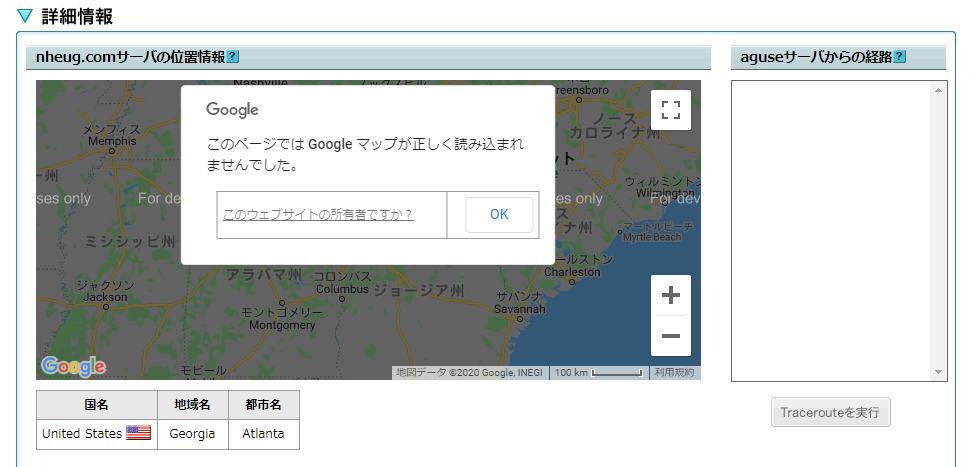Zoom in on the map

pos(670,295)
